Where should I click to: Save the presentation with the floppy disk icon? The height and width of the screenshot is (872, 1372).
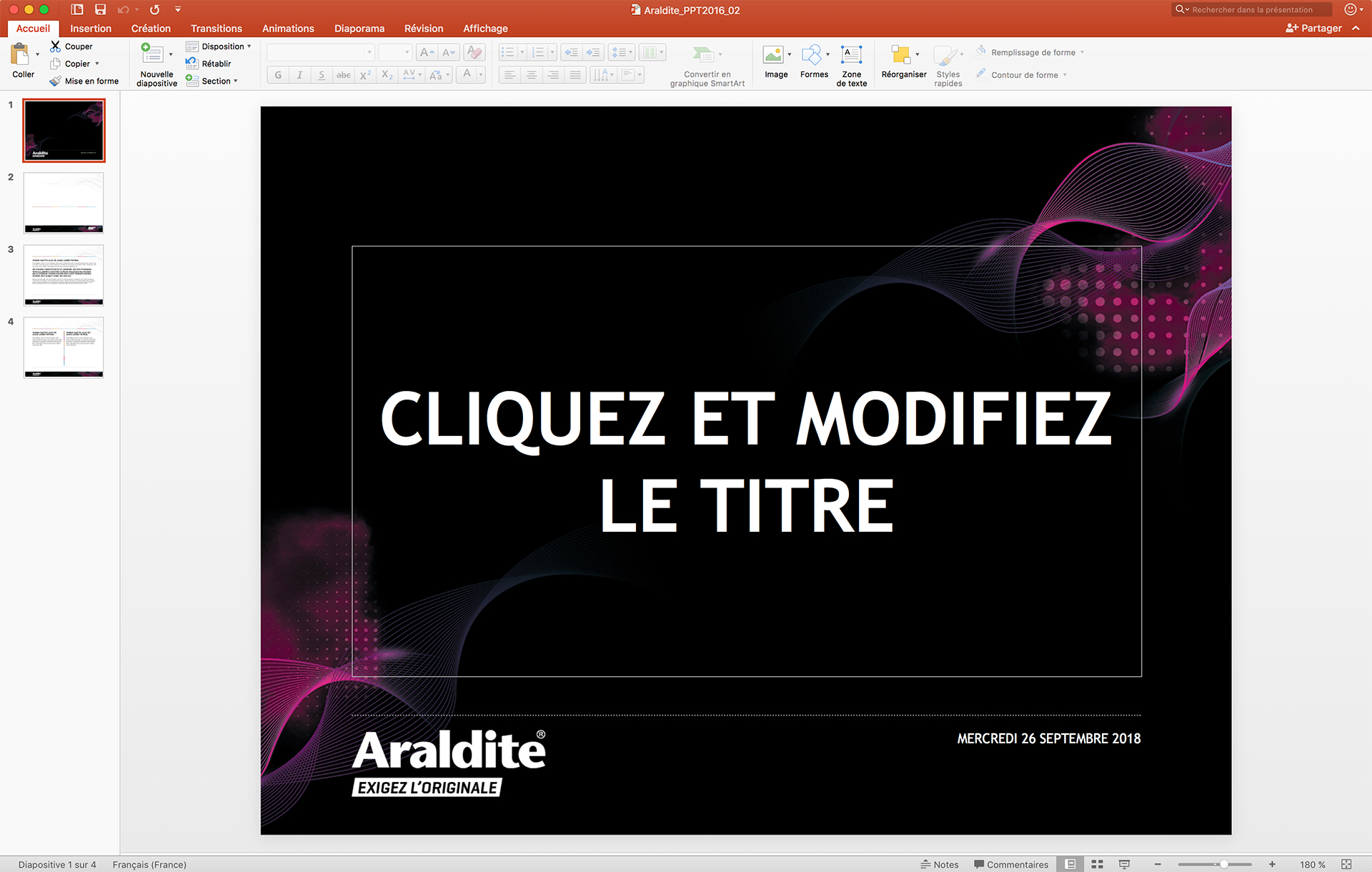click(x=100, y=9)
